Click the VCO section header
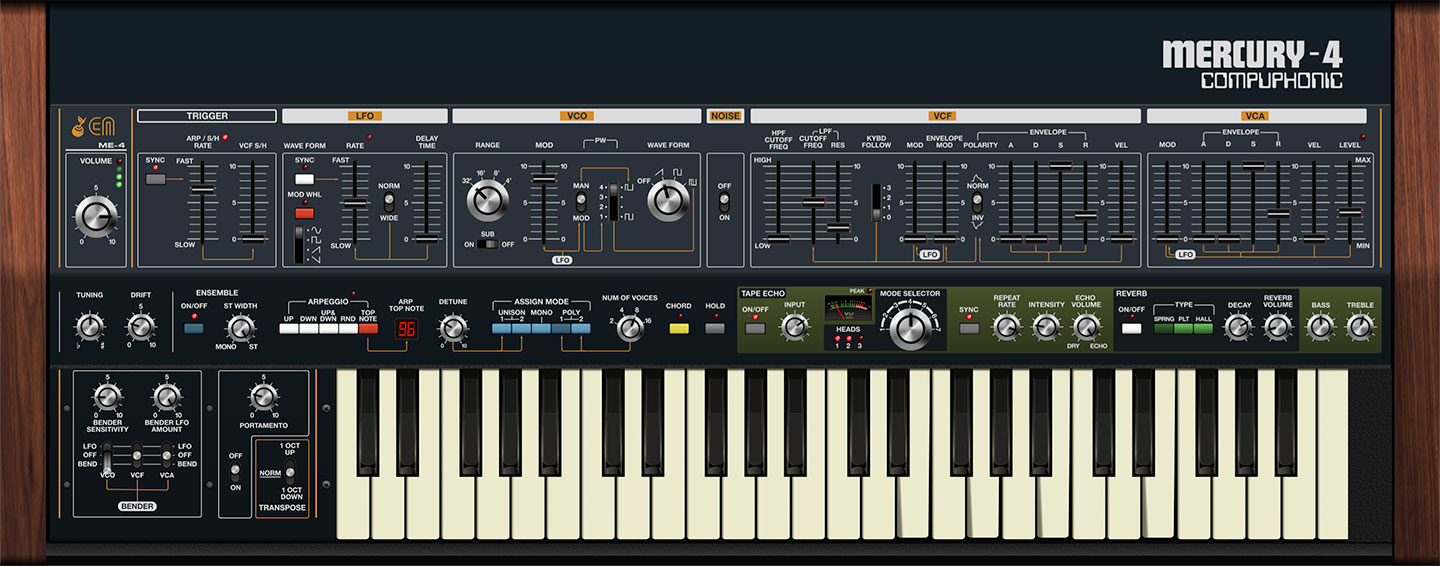 [x=577, y=116]
